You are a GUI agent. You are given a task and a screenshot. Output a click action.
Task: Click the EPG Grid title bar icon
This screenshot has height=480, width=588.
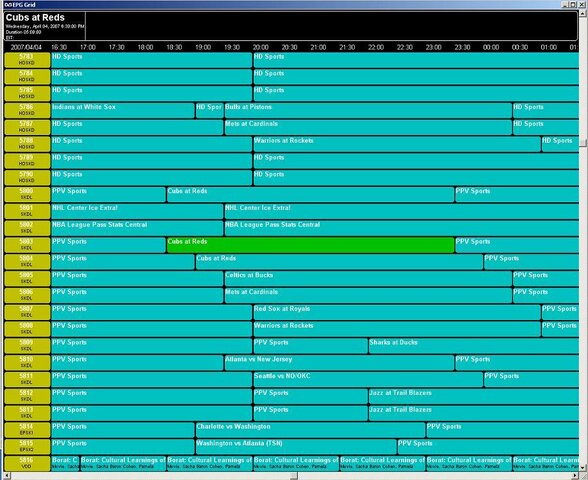7,4
